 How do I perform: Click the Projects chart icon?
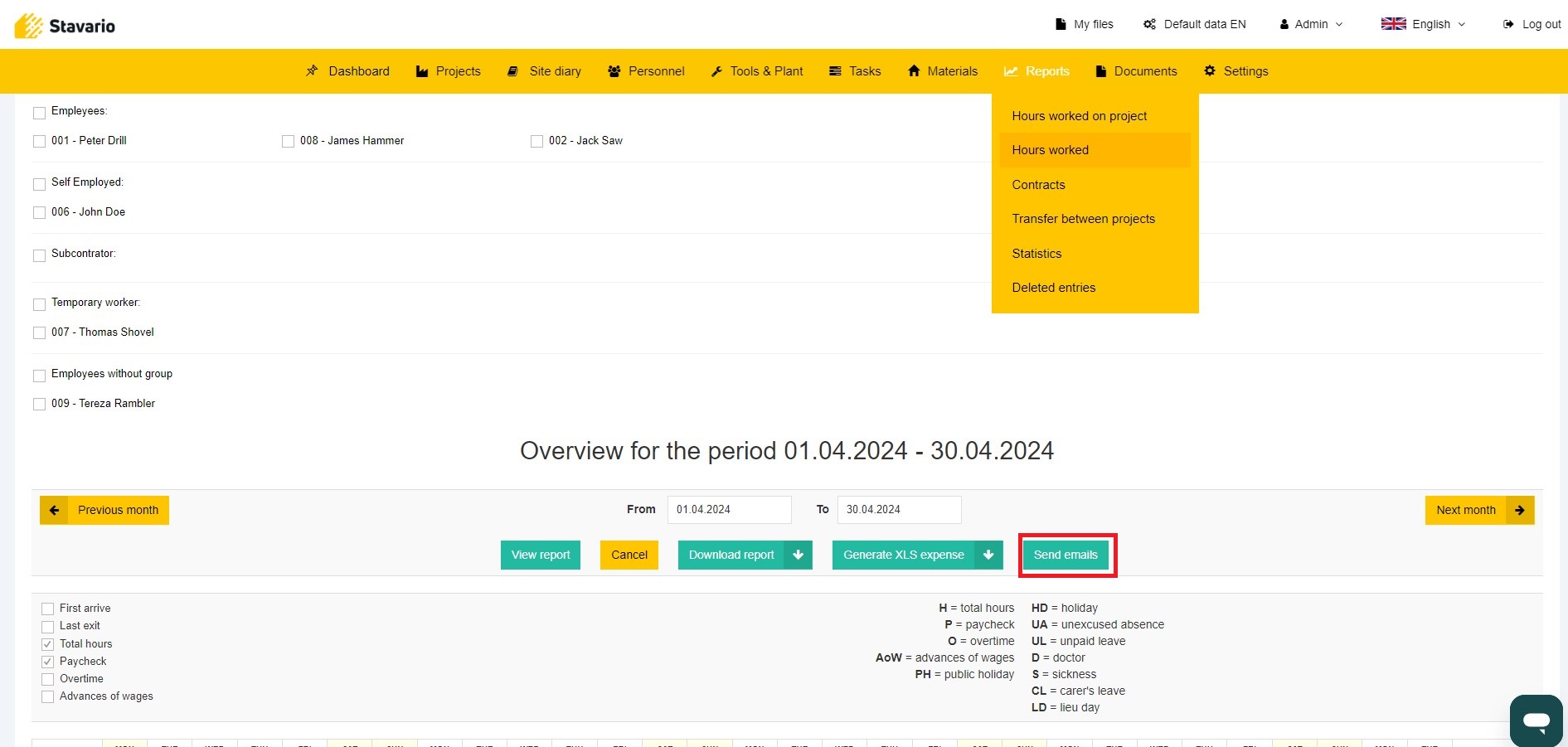[422, 71]
